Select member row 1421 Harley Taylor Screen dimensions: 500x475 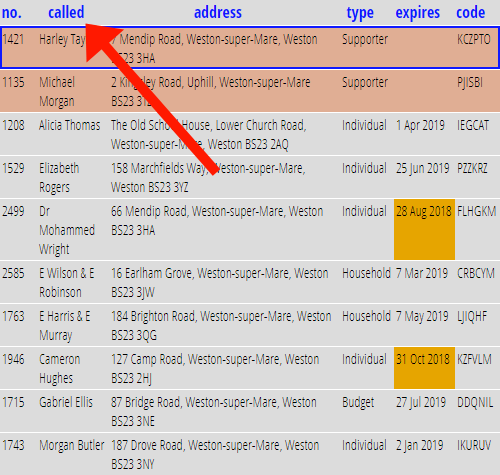(x=250, y=48)
